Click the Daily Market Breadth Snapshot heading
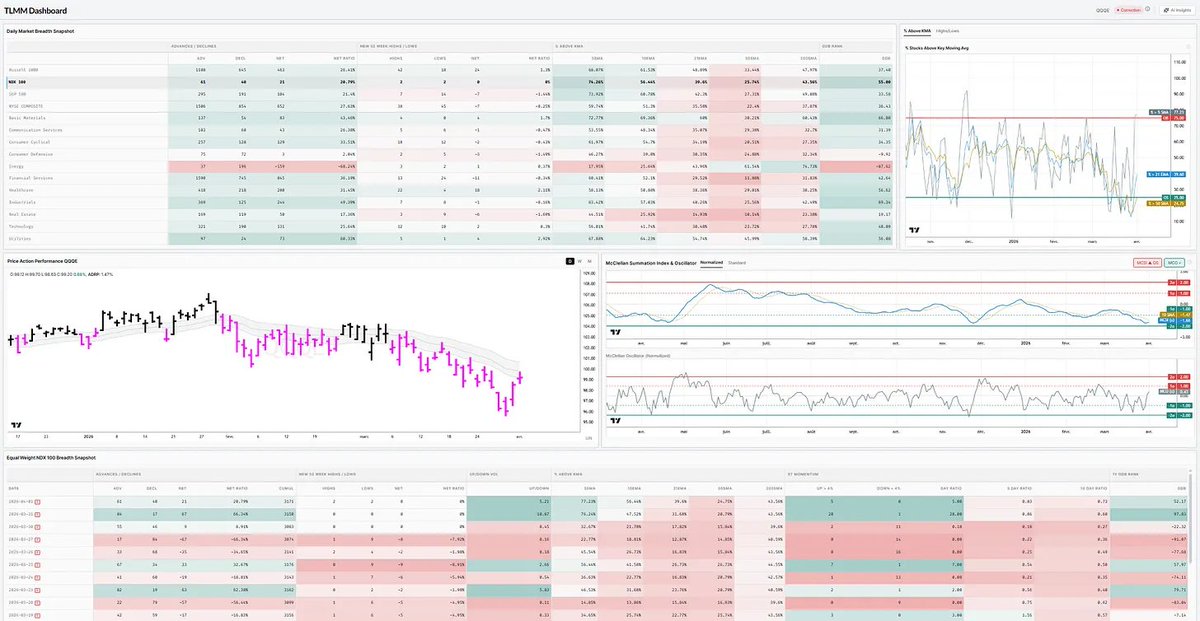The width and height of the screenshot is (1200, 621). 41,31
